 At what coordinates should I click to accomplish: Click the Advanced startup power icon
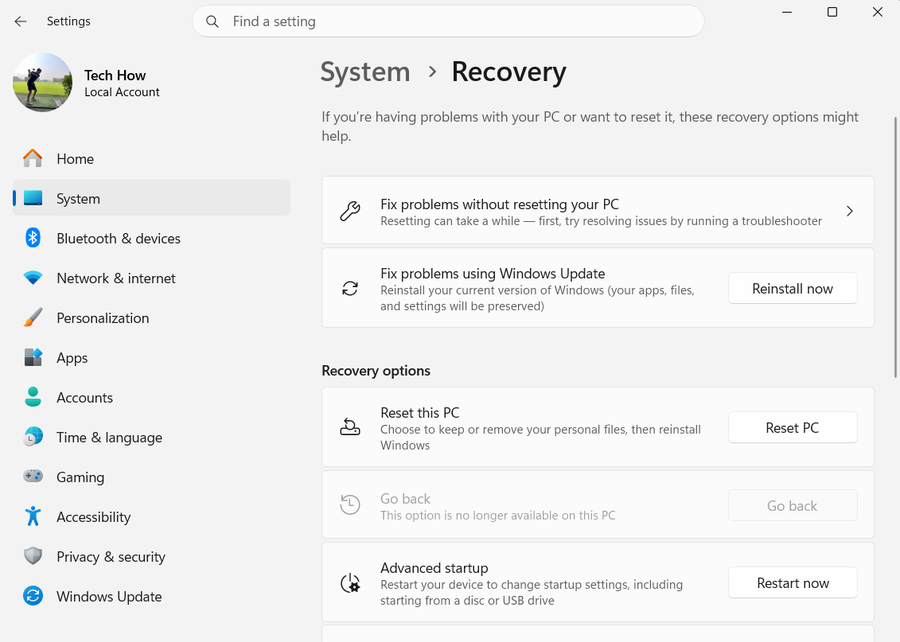coord(350,583)
